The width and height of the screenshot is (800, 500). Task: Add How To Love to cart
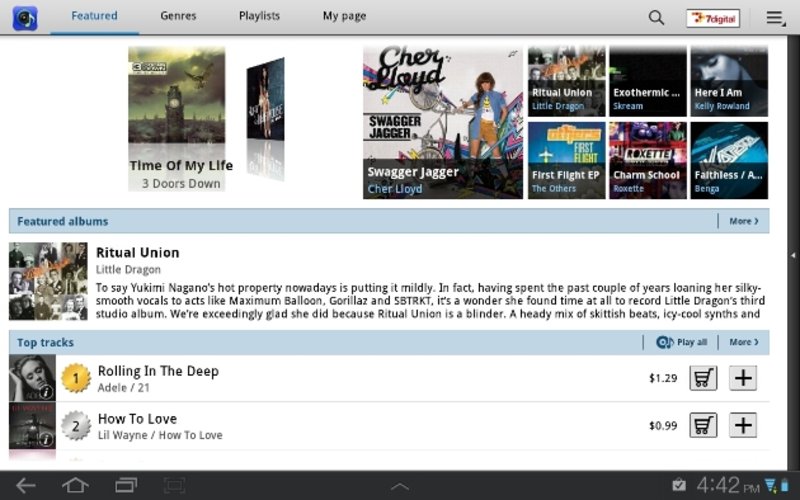(703, 425)
